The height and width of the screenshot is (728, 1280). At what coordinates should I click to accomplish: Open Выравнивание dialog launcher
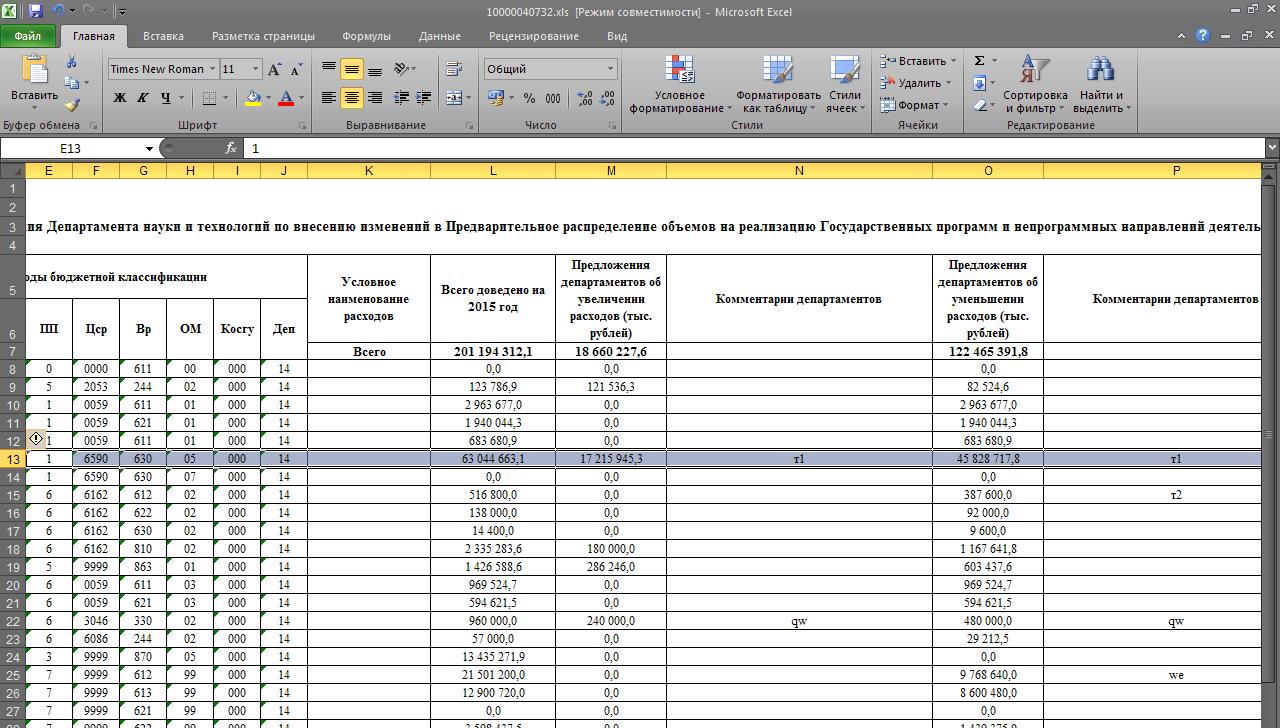[470, 126]
